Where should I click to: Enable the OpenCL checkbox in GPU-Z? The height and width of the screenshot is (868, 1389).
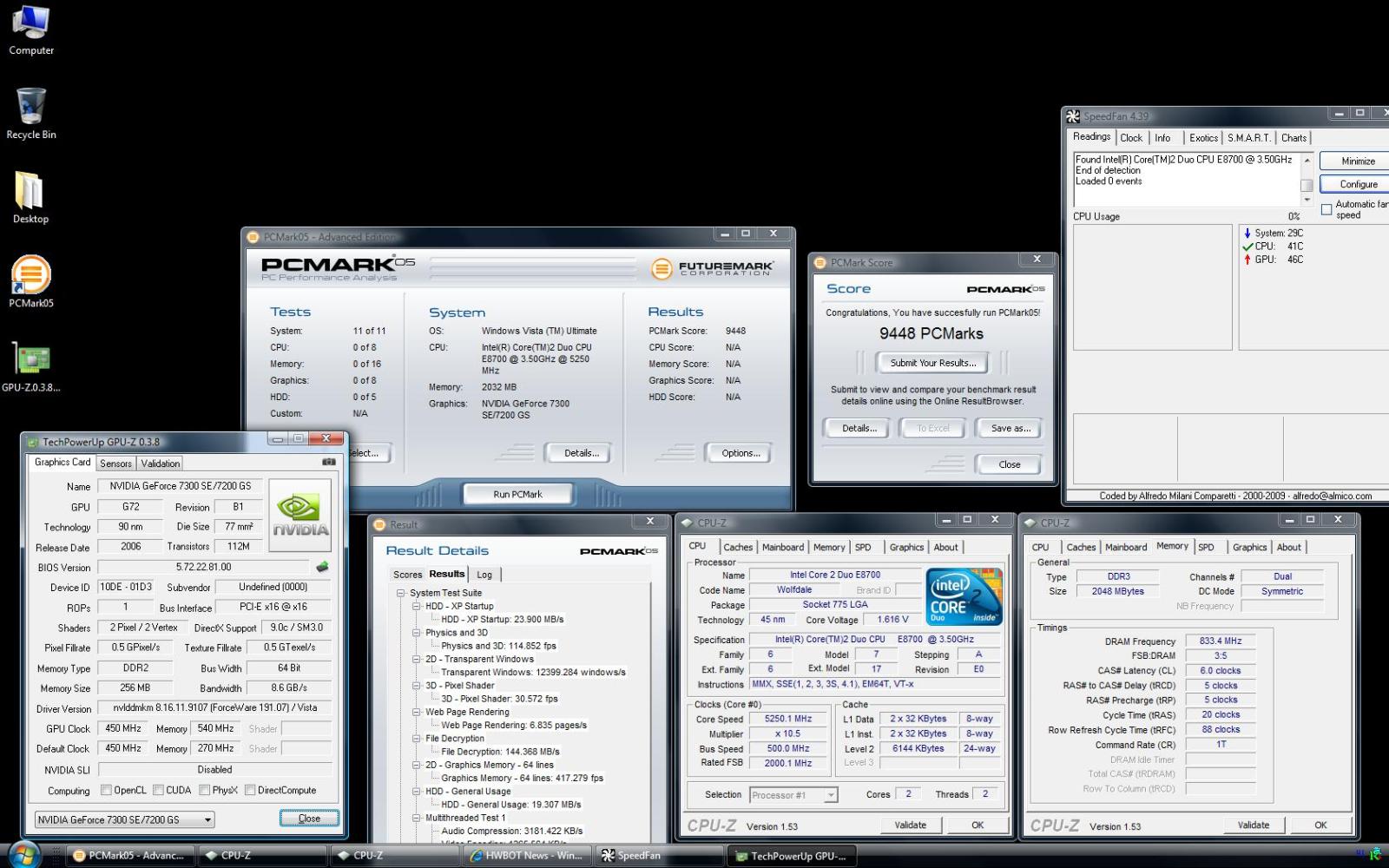pos(106,790)
